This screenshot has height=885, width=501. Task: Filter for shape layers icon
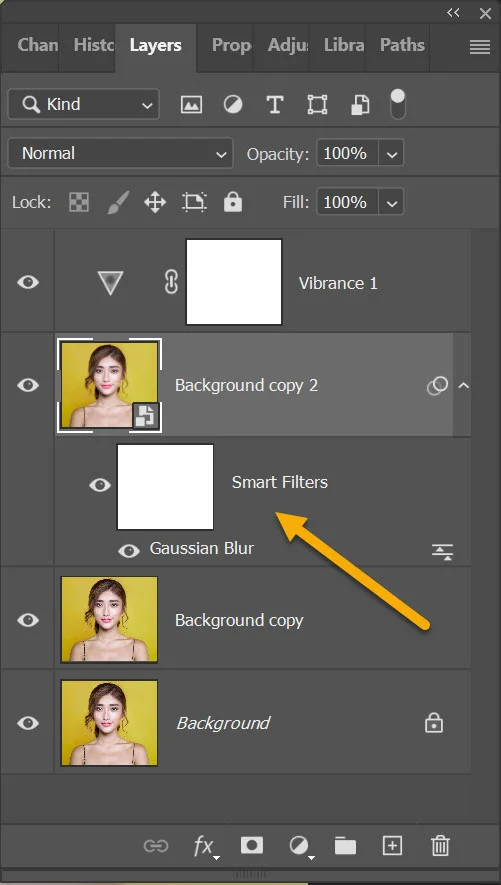tap(317, 104)
